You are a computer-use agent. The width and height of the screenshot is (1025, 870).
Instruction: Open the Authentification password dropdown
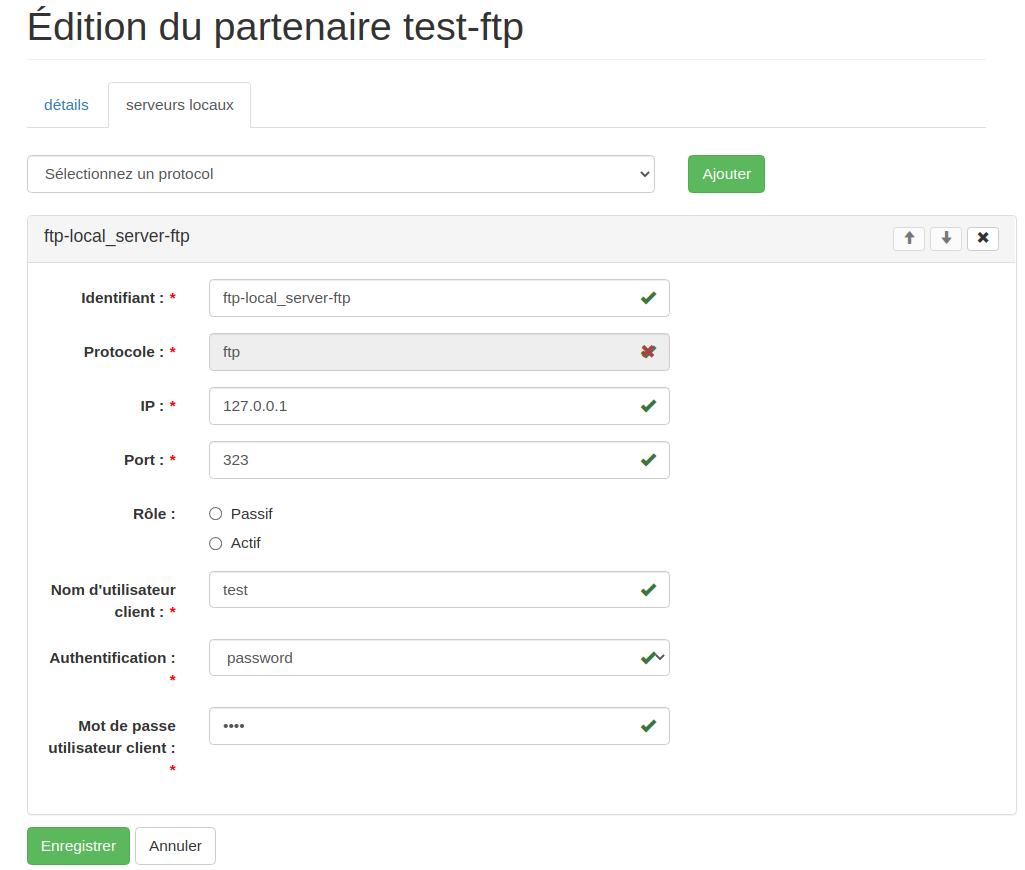pyautogui.click(x=439, y=658)
